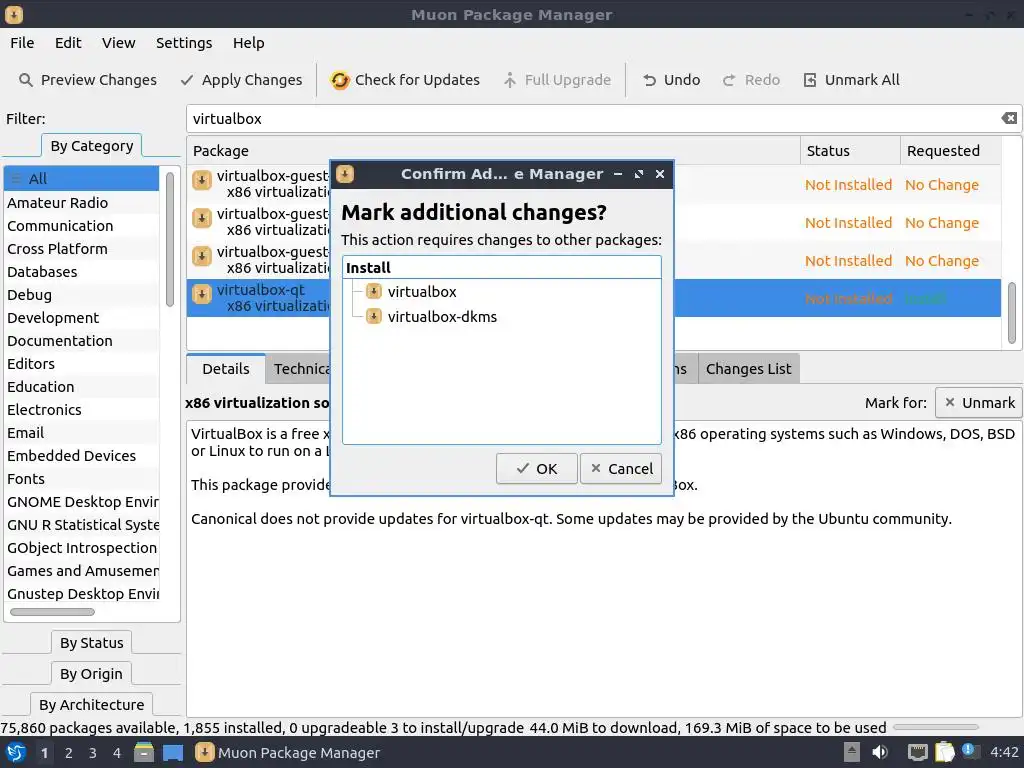The image size is (1024, 768).
Task: Select the Documentation category
Action: [82, 341]
